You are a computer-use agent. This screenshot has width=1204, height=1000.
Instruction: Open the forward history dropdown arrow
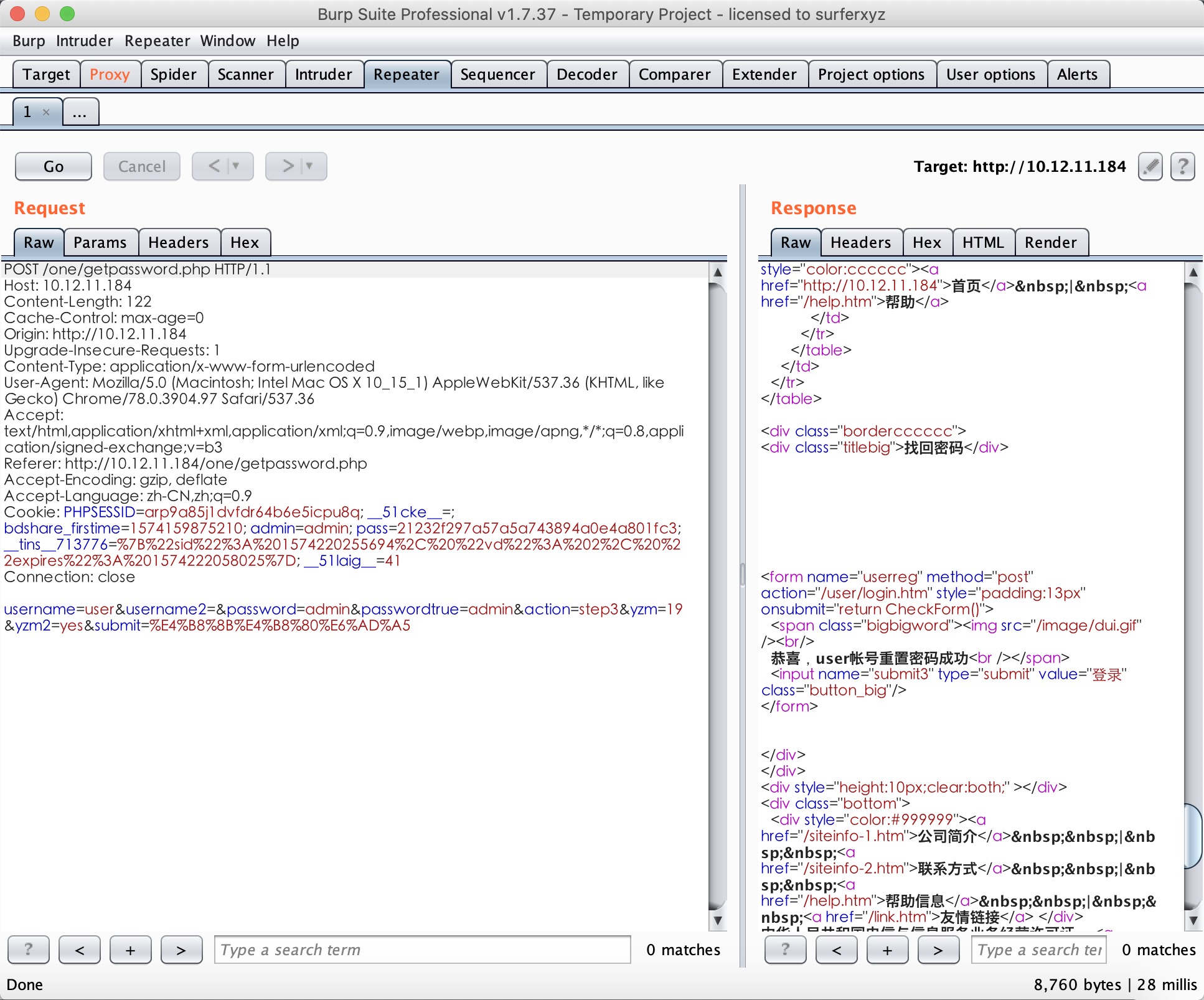pyautogui.click(x=310, y=166)
